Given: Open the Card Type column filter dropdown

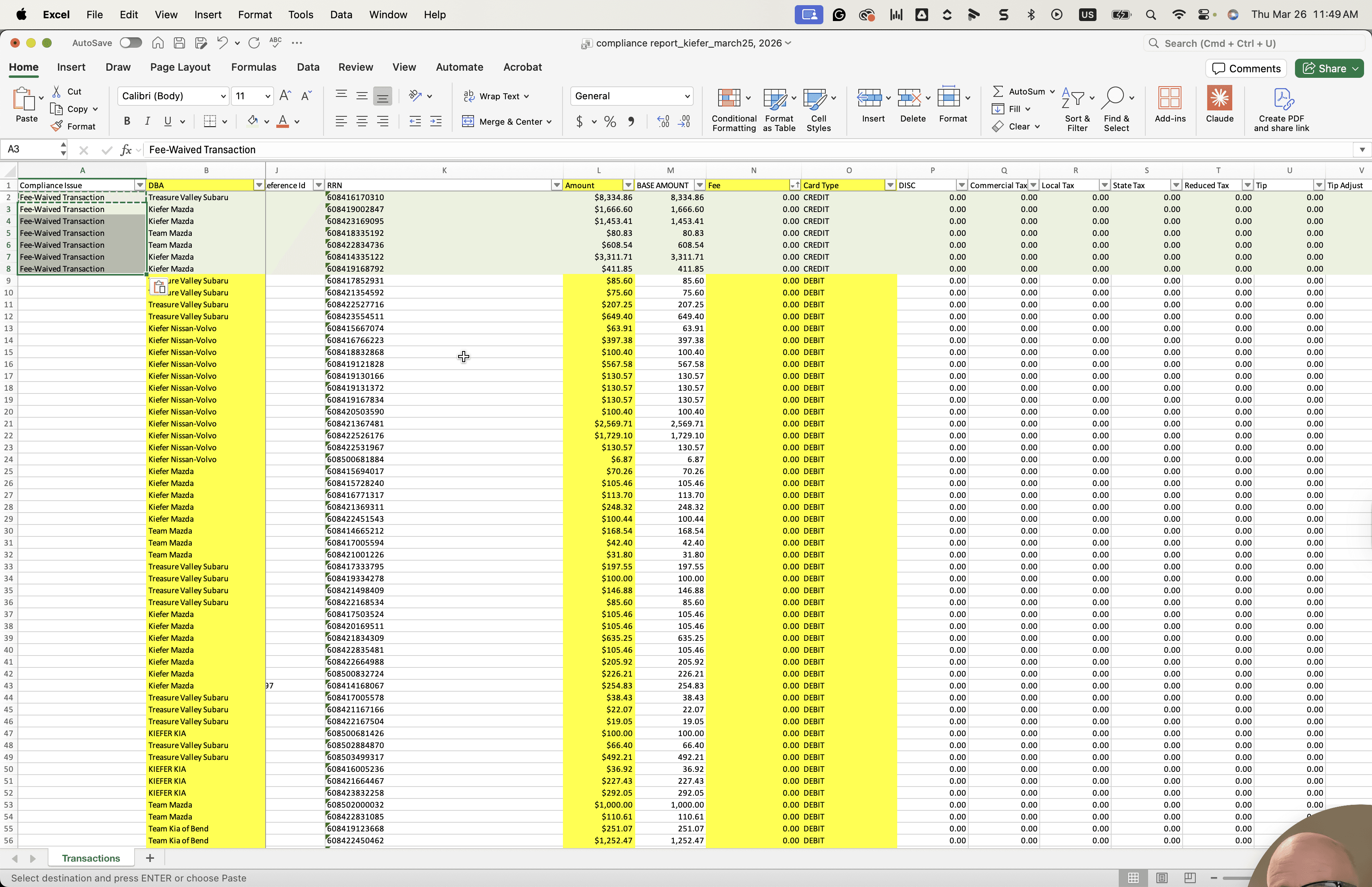Looking at the screenshot, I should (x=890, y=185).
